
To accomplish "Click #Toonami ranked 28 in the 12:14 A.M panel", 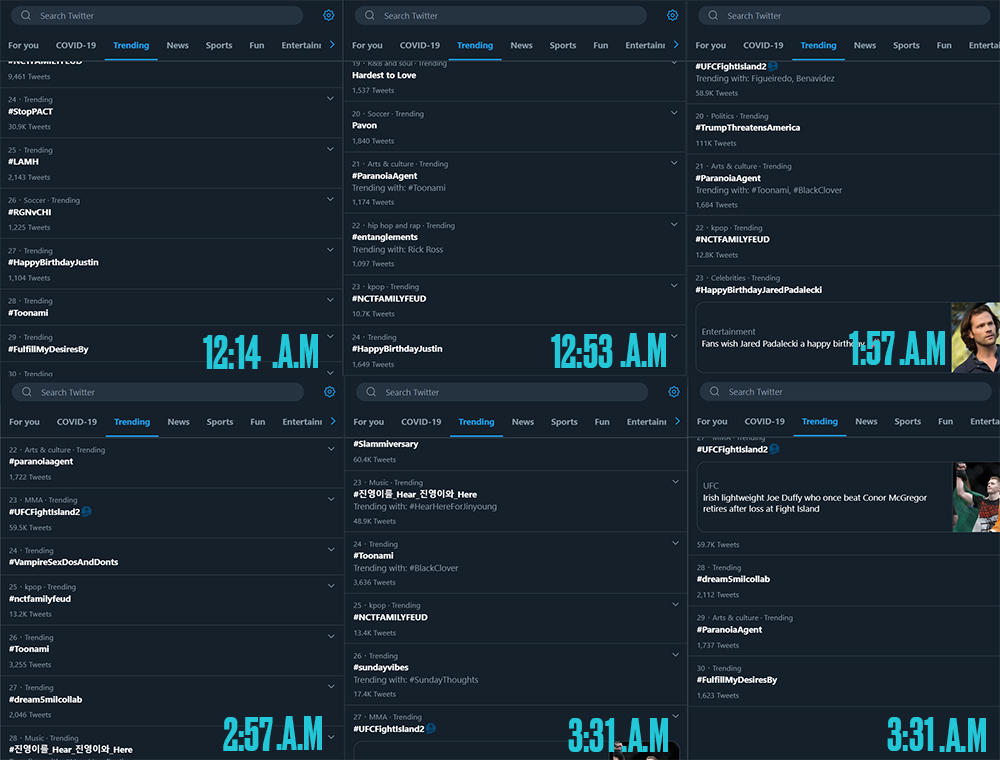I will 28,312.
